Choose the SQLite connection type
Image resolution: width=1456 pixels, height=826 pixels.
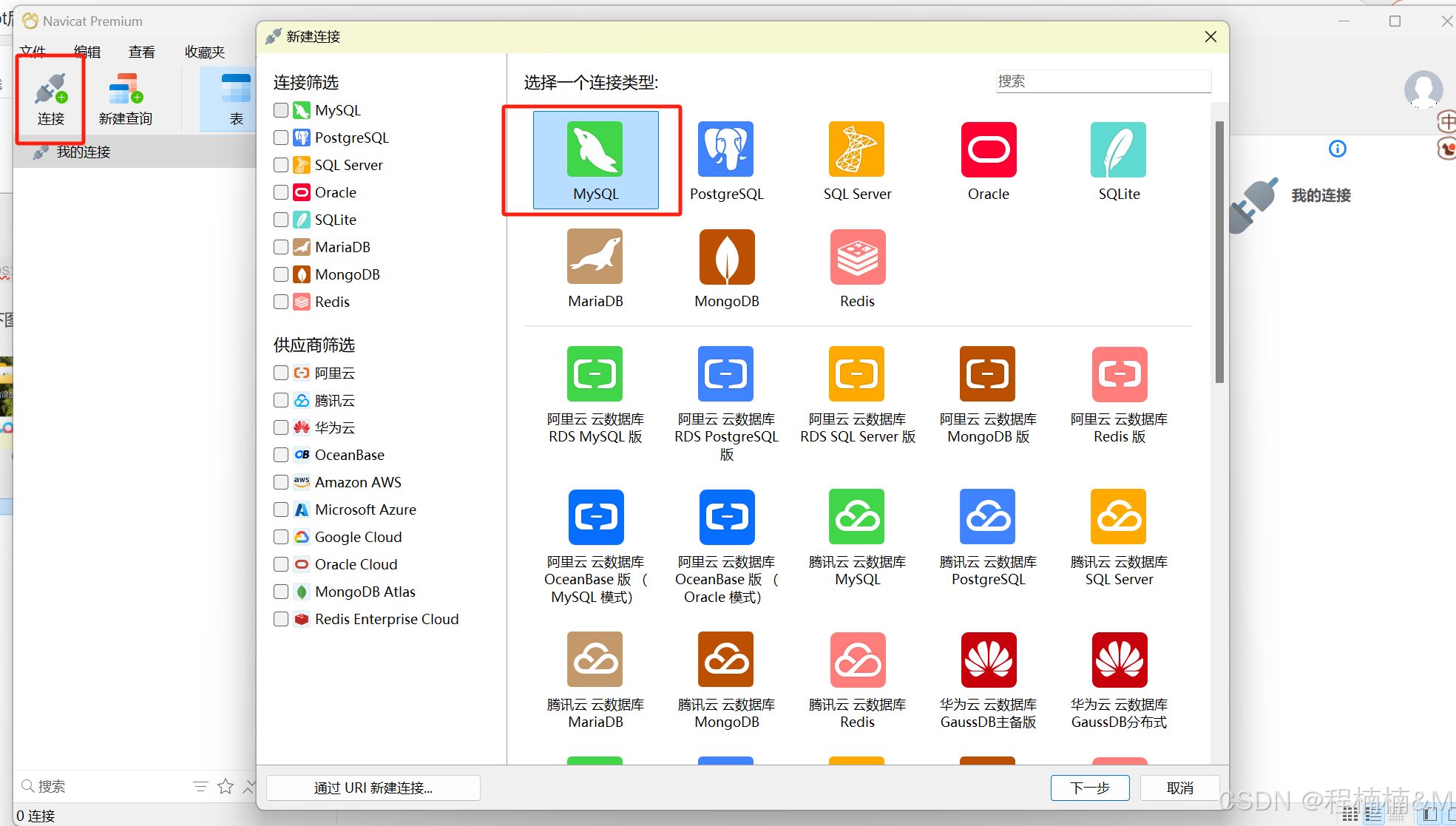pos(1119,161)
